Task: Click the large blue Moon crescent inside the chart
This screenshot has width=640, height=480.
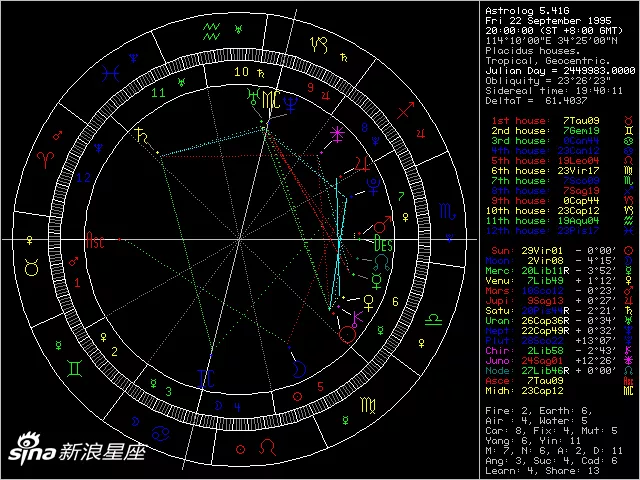Action: tap(300, 369)
